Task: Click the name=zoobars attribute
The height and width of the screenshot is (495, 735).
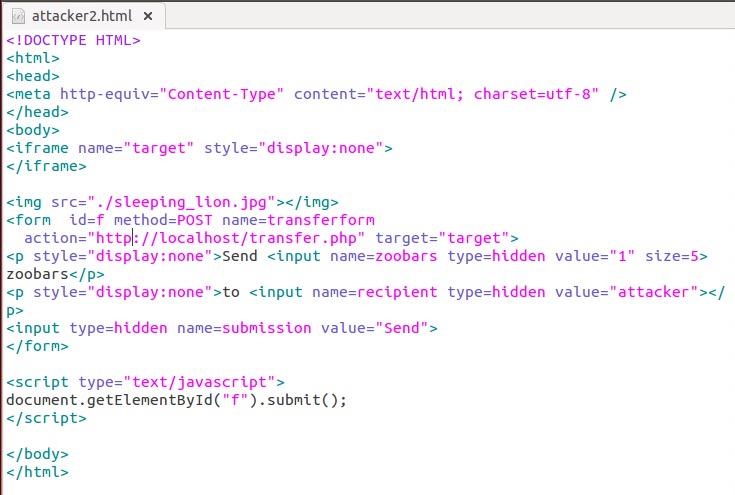Action: click(383, 256)
